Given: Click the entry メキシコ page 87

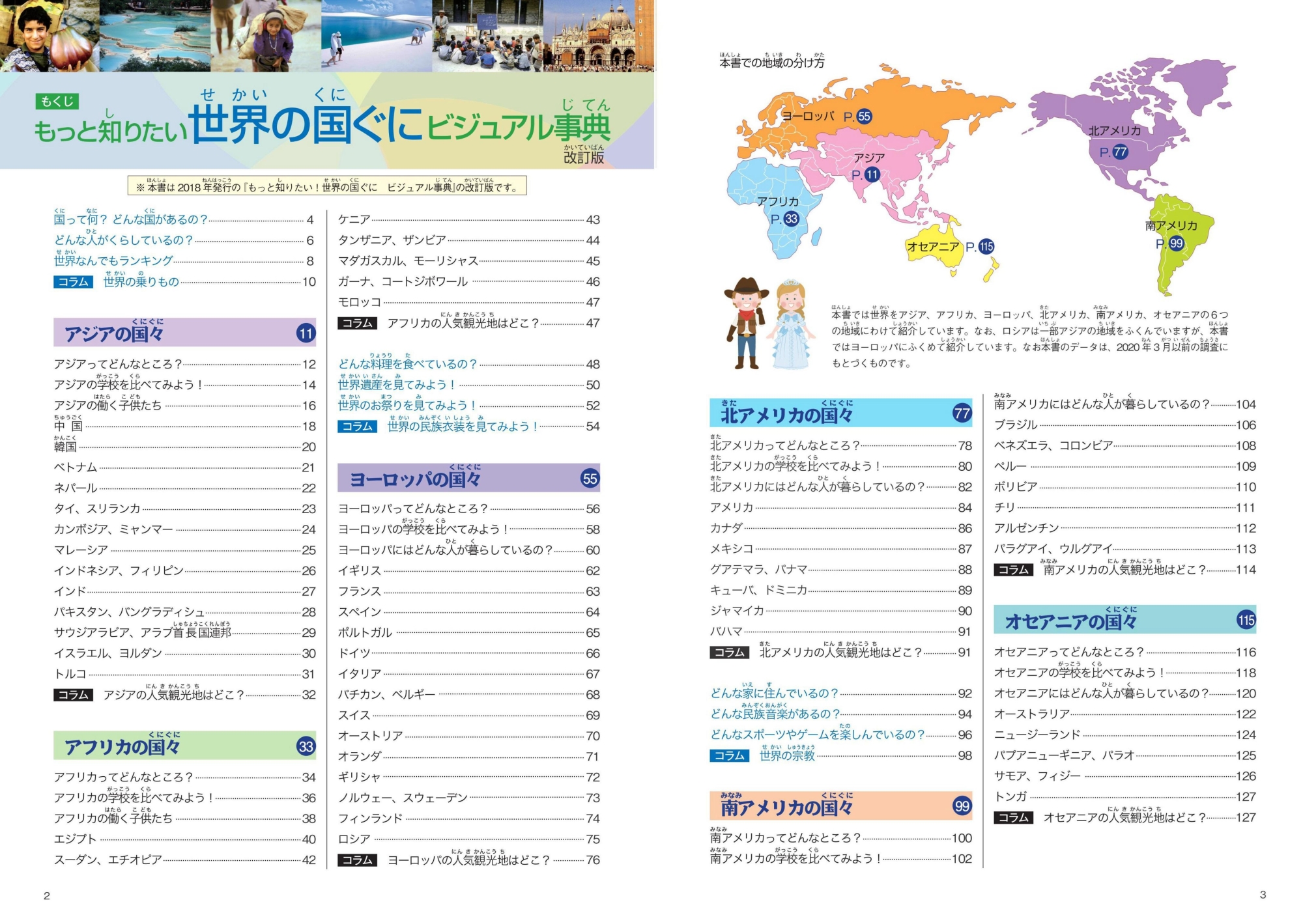Looking at the screenshot, I should tap(840, 549).
